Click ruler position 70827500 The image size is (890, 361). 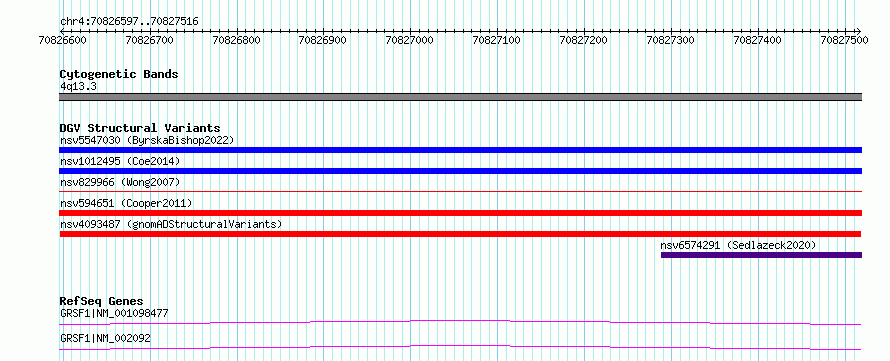(x=845, y=40)
